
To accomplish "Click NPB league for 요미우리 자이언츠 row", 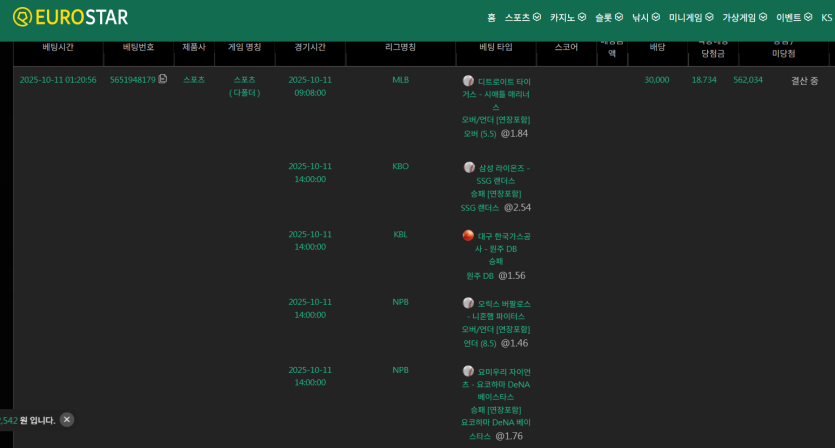I will click(400, 370).
